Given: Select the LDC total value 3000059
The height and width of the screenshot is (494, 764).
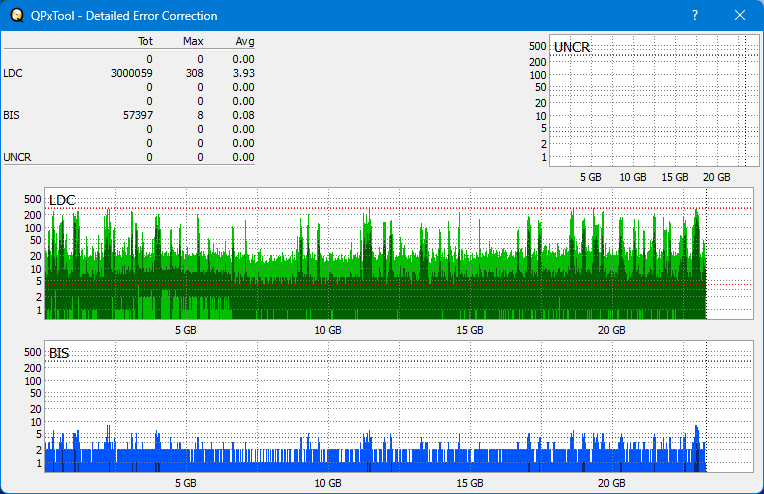Looking at the screenshot, I should pos(132,73).
